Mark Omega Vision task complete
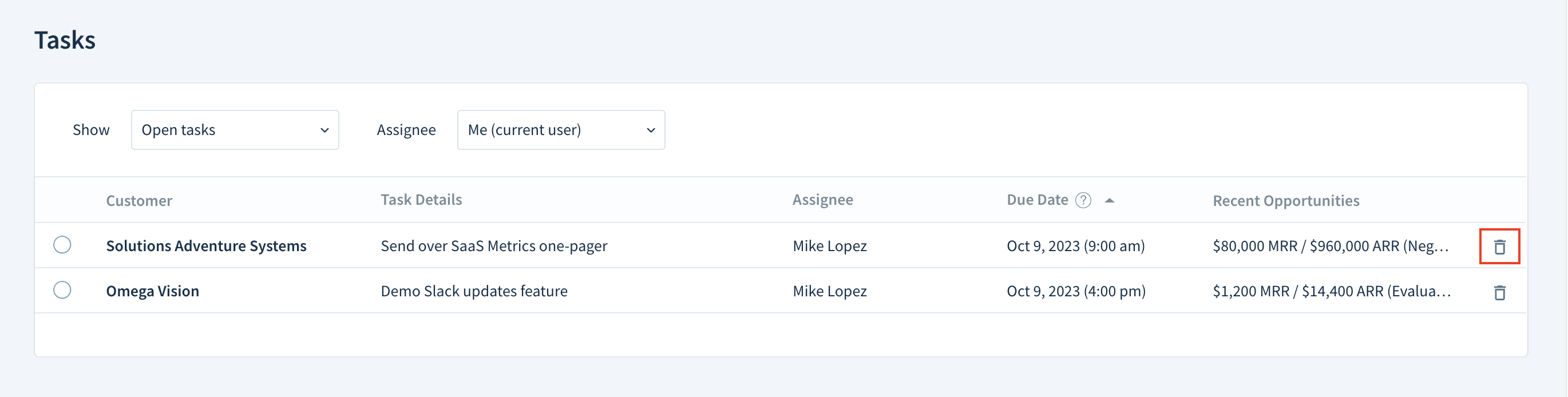Screen dimensions: 1568x397 click(x=62, y=290)
